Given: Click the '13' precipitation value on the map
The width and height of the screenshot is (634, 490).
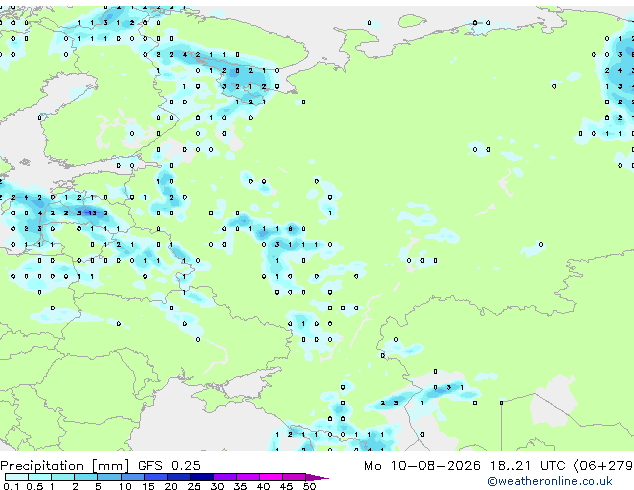Looking at the screenshot, I should 92,213.
